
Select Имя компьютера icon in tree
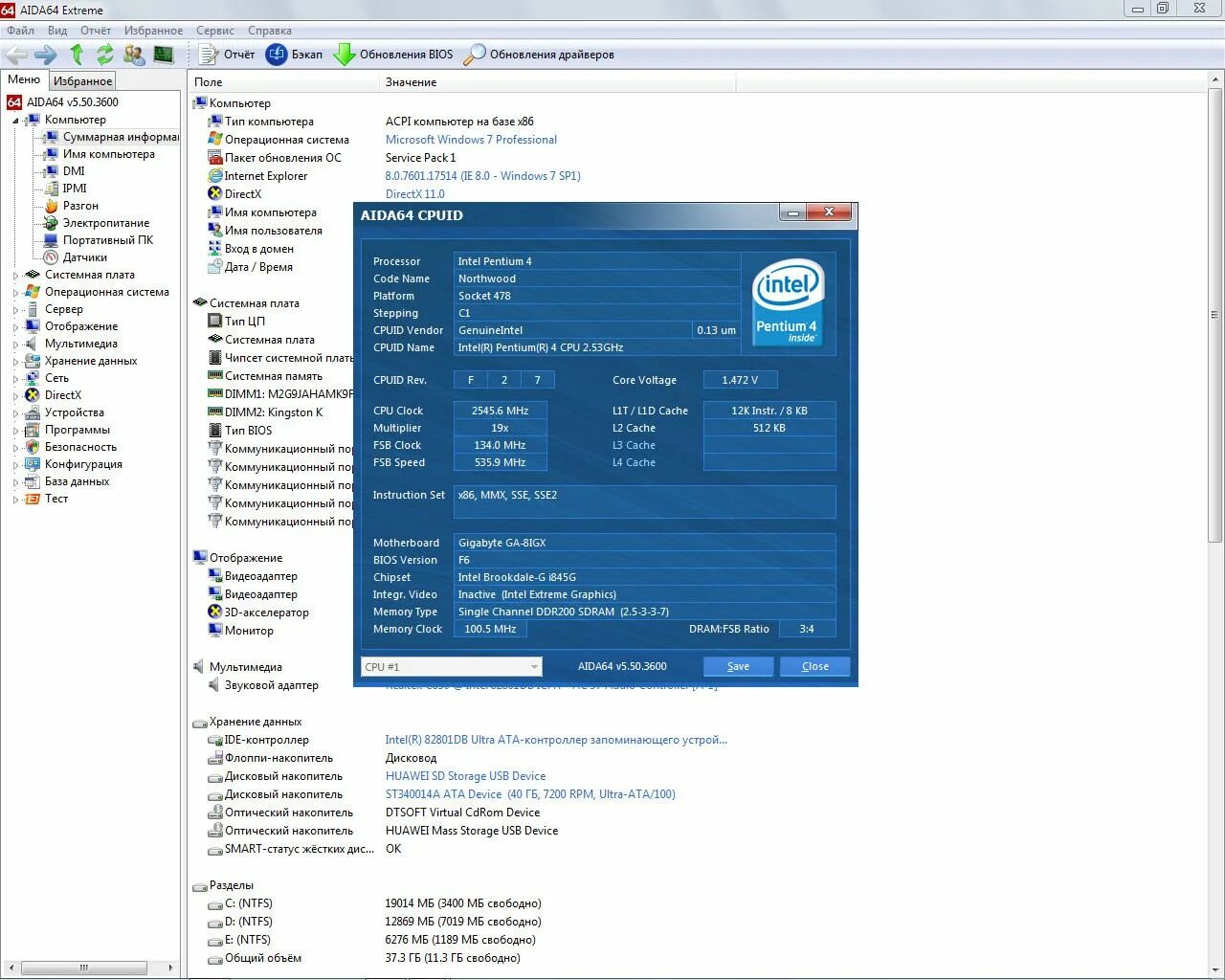51,154
